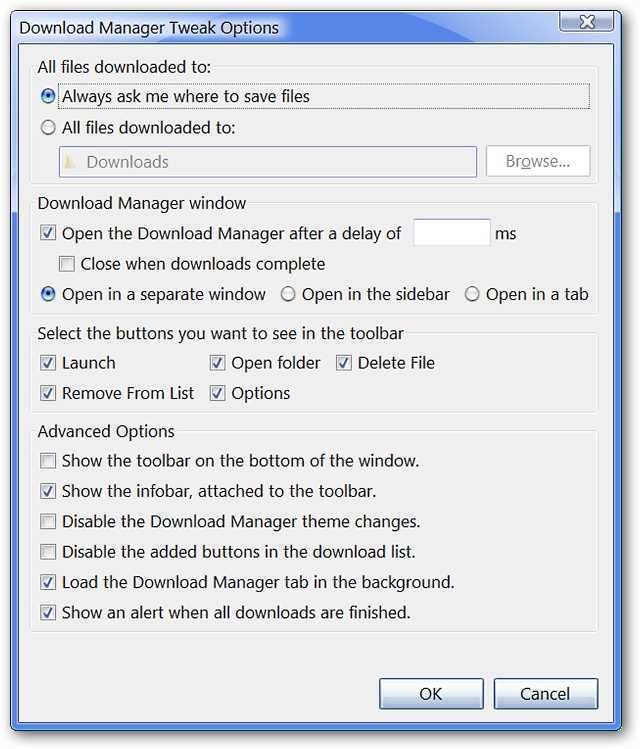Select 'Open in a separate window'

pos(48,294)
